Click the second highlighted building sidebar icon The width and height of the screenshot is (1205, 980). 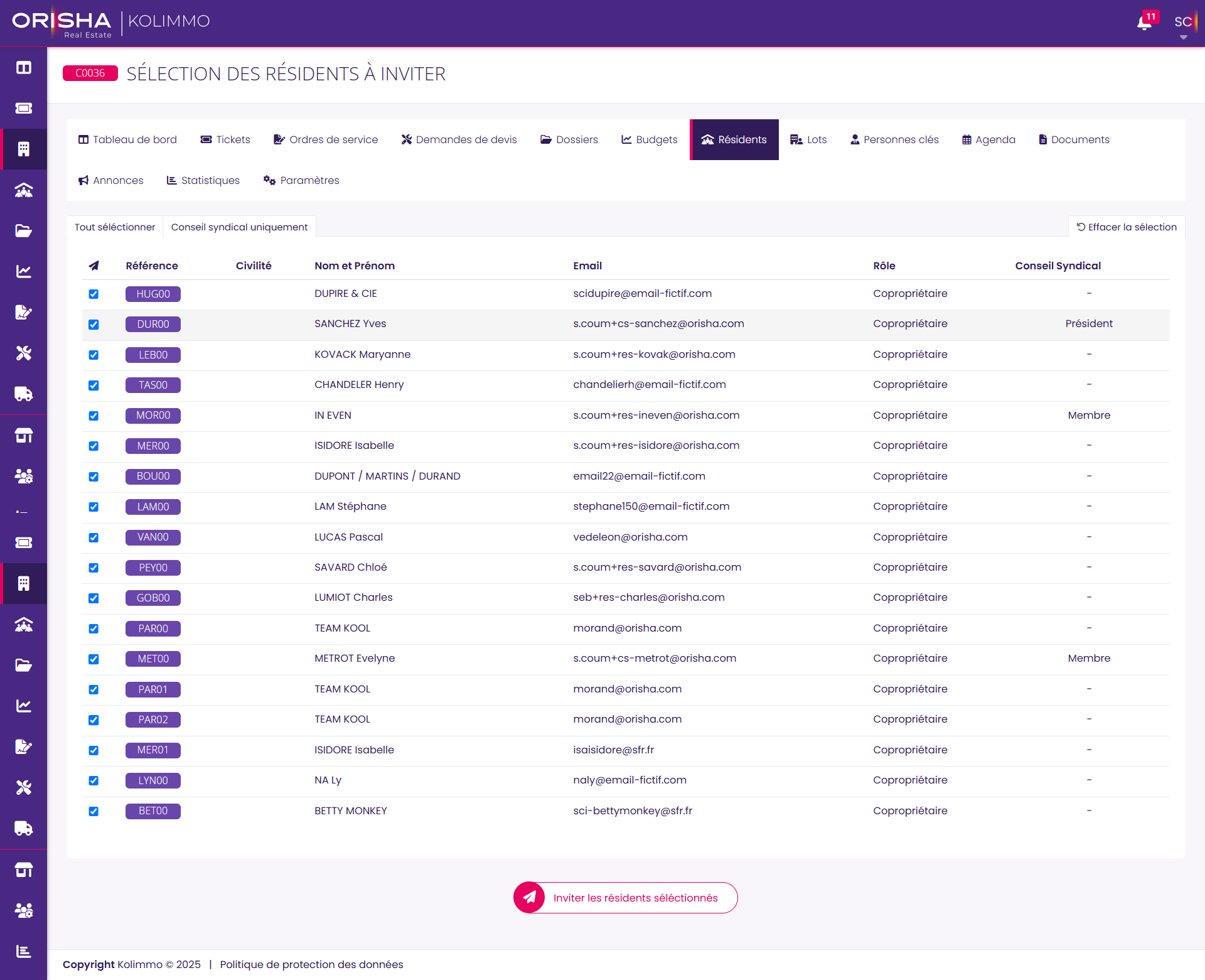point(23,584)
